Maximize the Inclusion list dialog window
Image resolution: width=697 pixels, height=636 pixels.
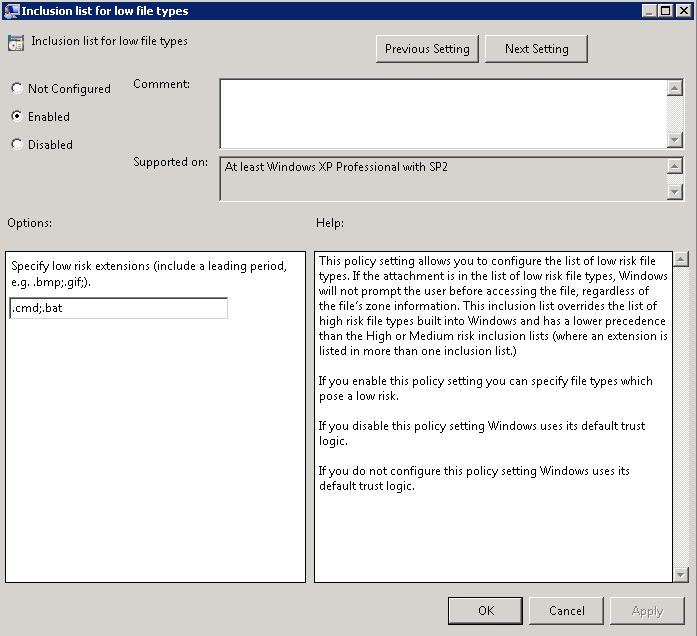[x=665, y=11]
